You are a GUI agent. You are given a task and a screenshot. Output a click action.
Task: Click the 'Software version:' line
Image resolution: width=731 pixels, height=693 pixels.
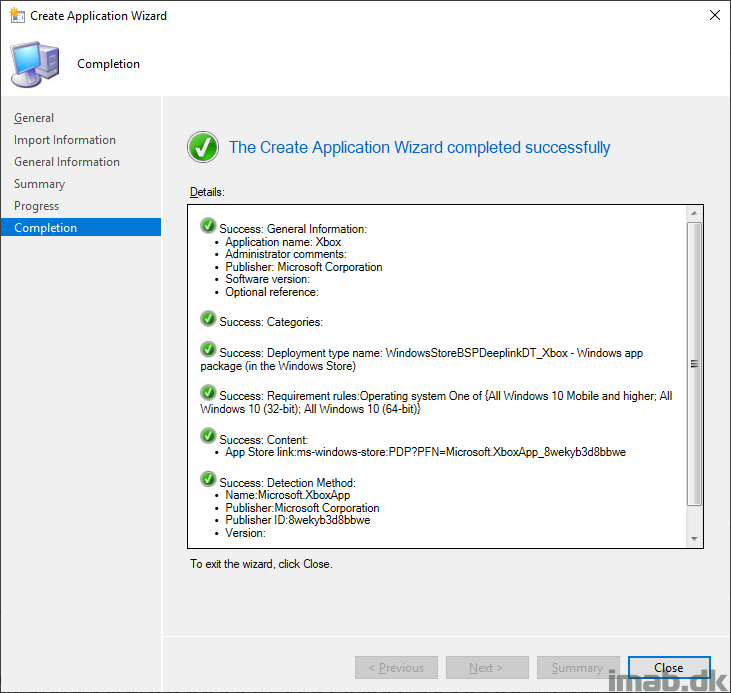tap(268, 279)
